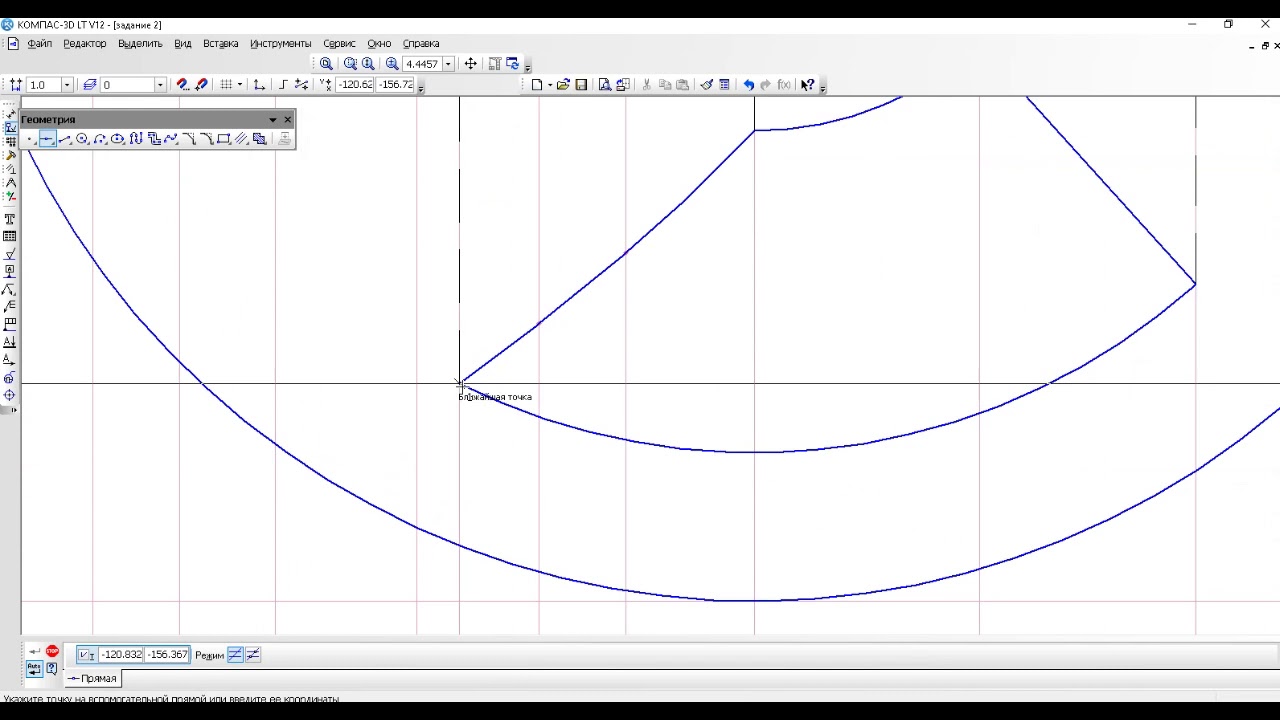Screen dimensions: 1280x720
Task: Click the red STOP icon to abort command
Action: [x=52, y=652]
